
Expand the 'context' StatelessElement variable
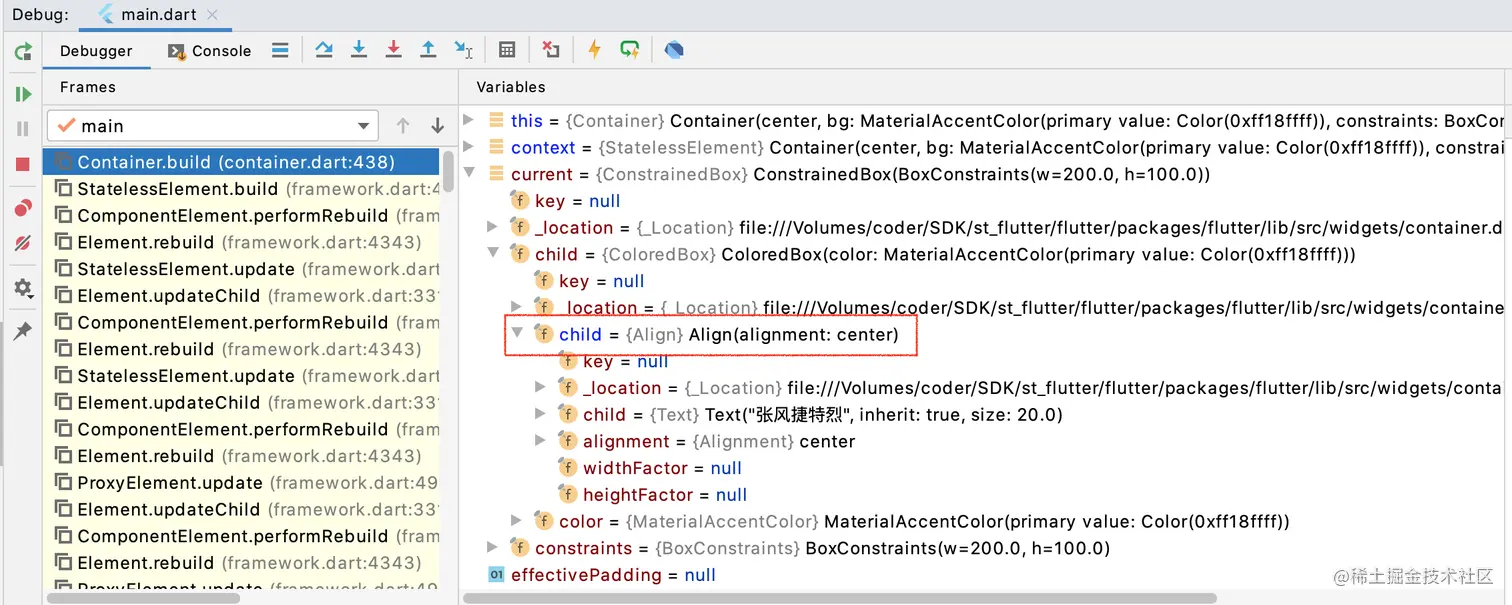pyautogui.click(x=469, y=147)
